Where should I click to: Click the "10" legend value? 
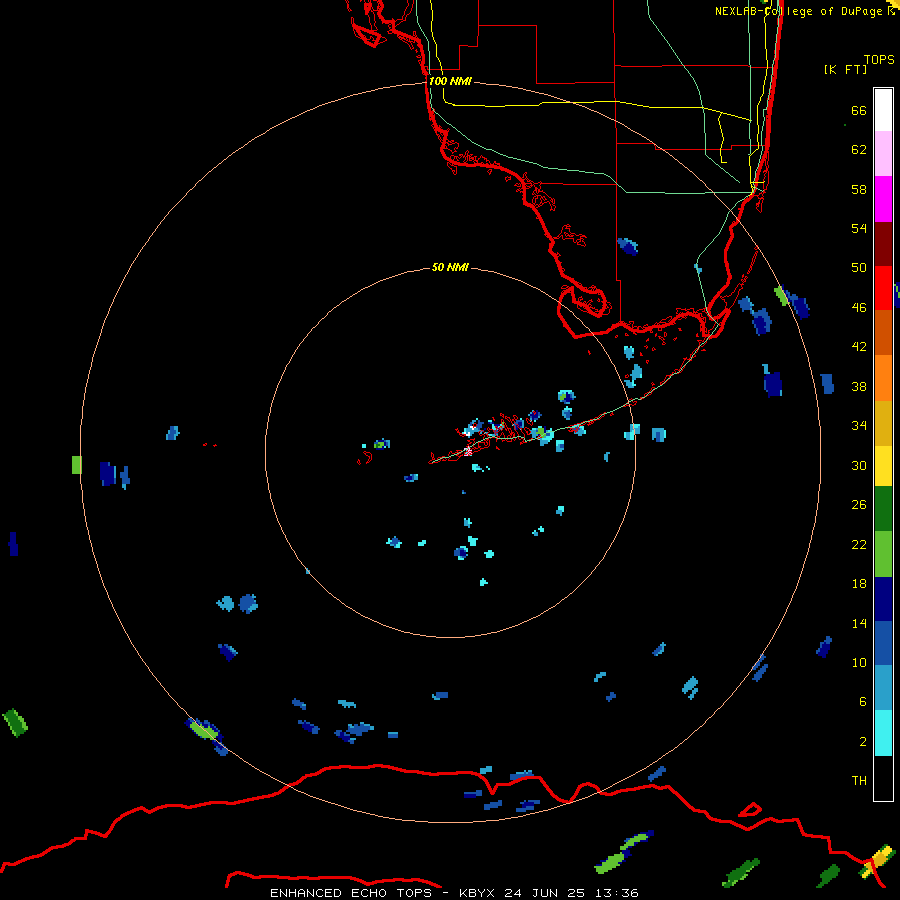click(859, 663)
